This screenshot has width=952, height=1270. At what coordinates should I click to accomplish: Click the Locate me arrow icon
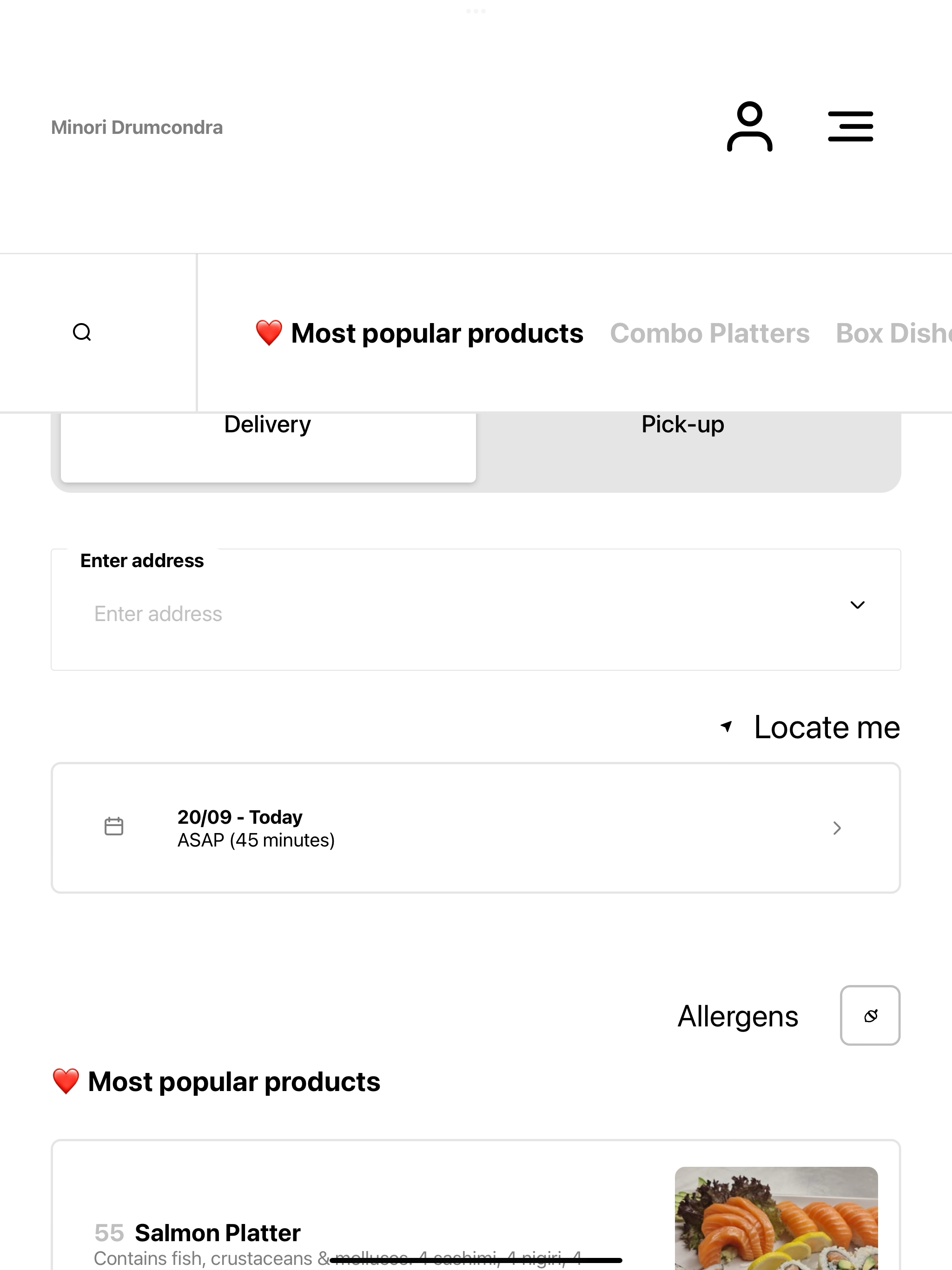pos(727,726)
